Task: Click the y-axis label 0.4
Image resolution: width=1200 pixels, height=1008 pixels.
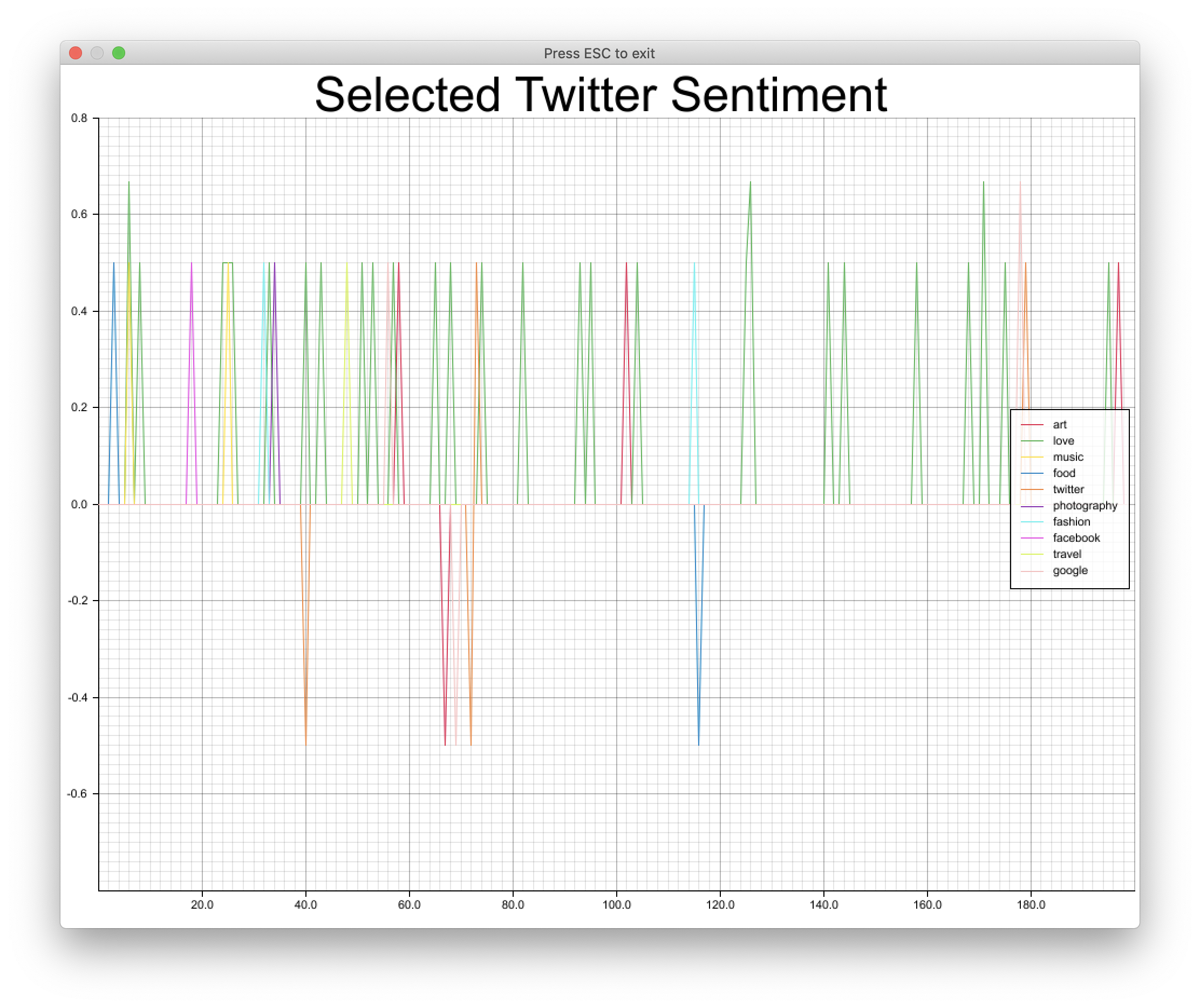Action: [79, 311]
